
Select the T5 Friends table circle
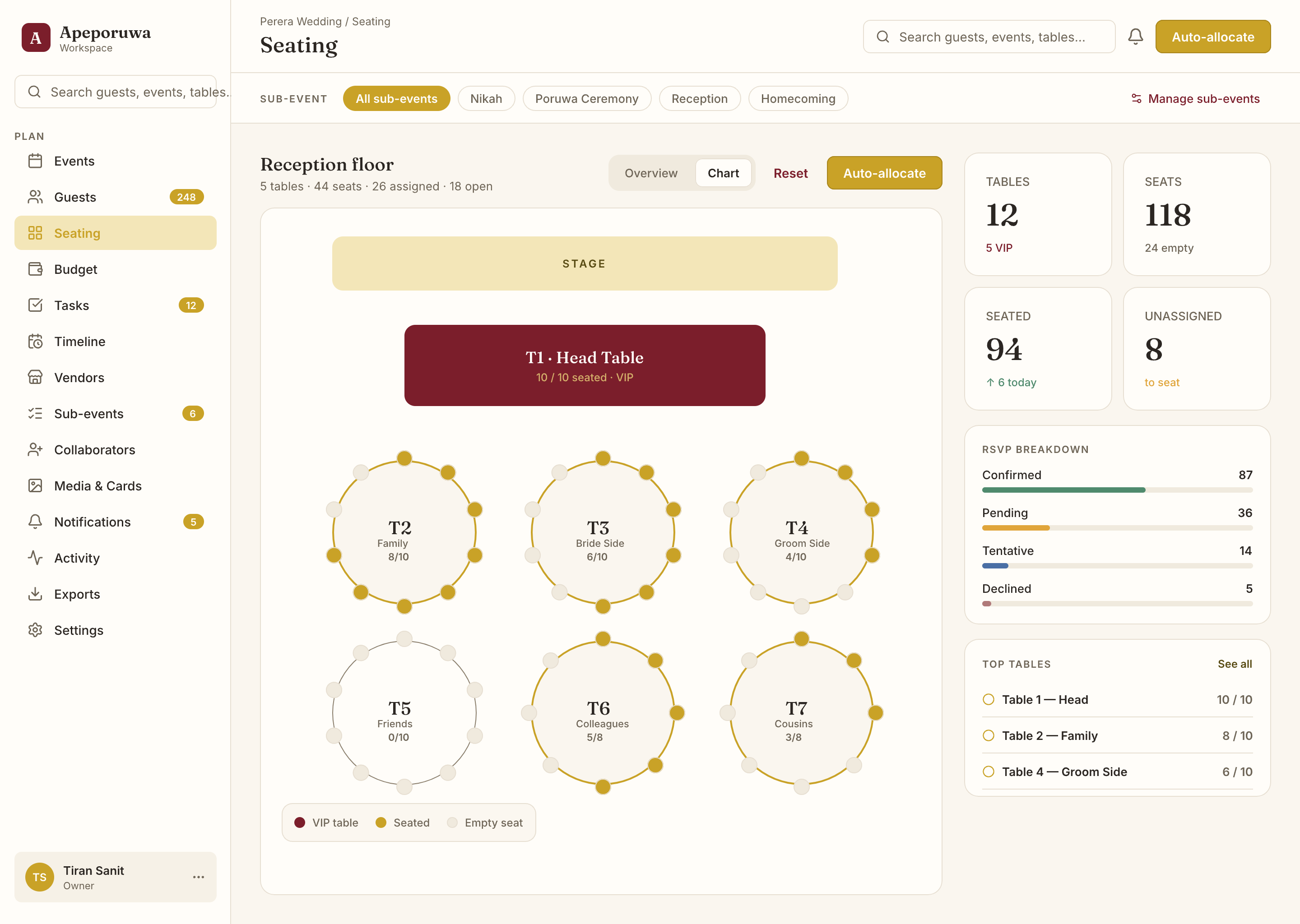404,712
